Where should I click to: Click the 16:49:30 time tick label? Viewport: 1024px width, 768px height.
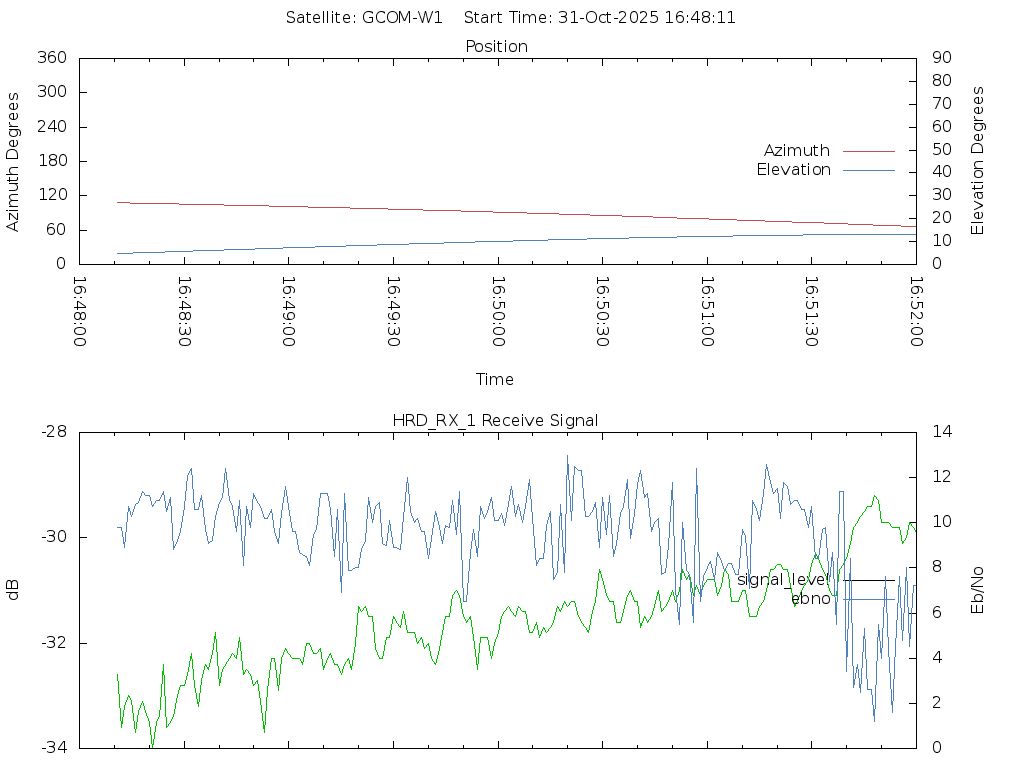pyautogui.click(x=393, y=312)
